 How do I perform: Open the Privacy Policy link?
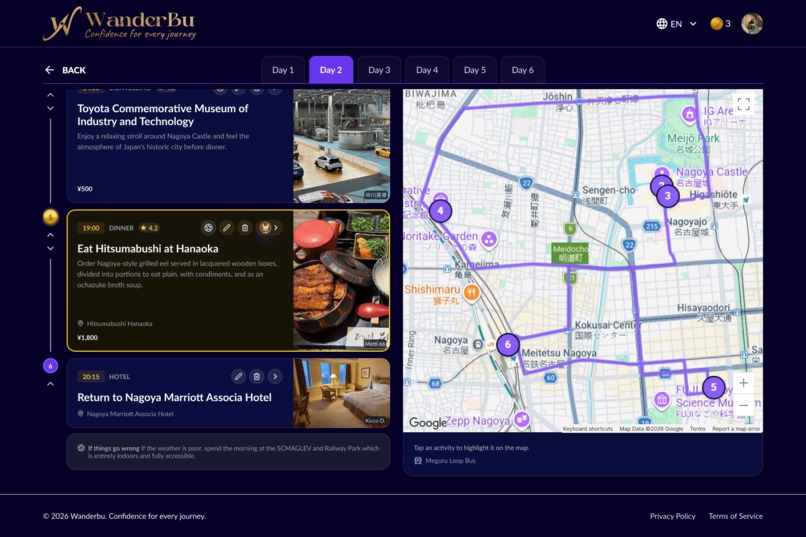coord(672,516)
